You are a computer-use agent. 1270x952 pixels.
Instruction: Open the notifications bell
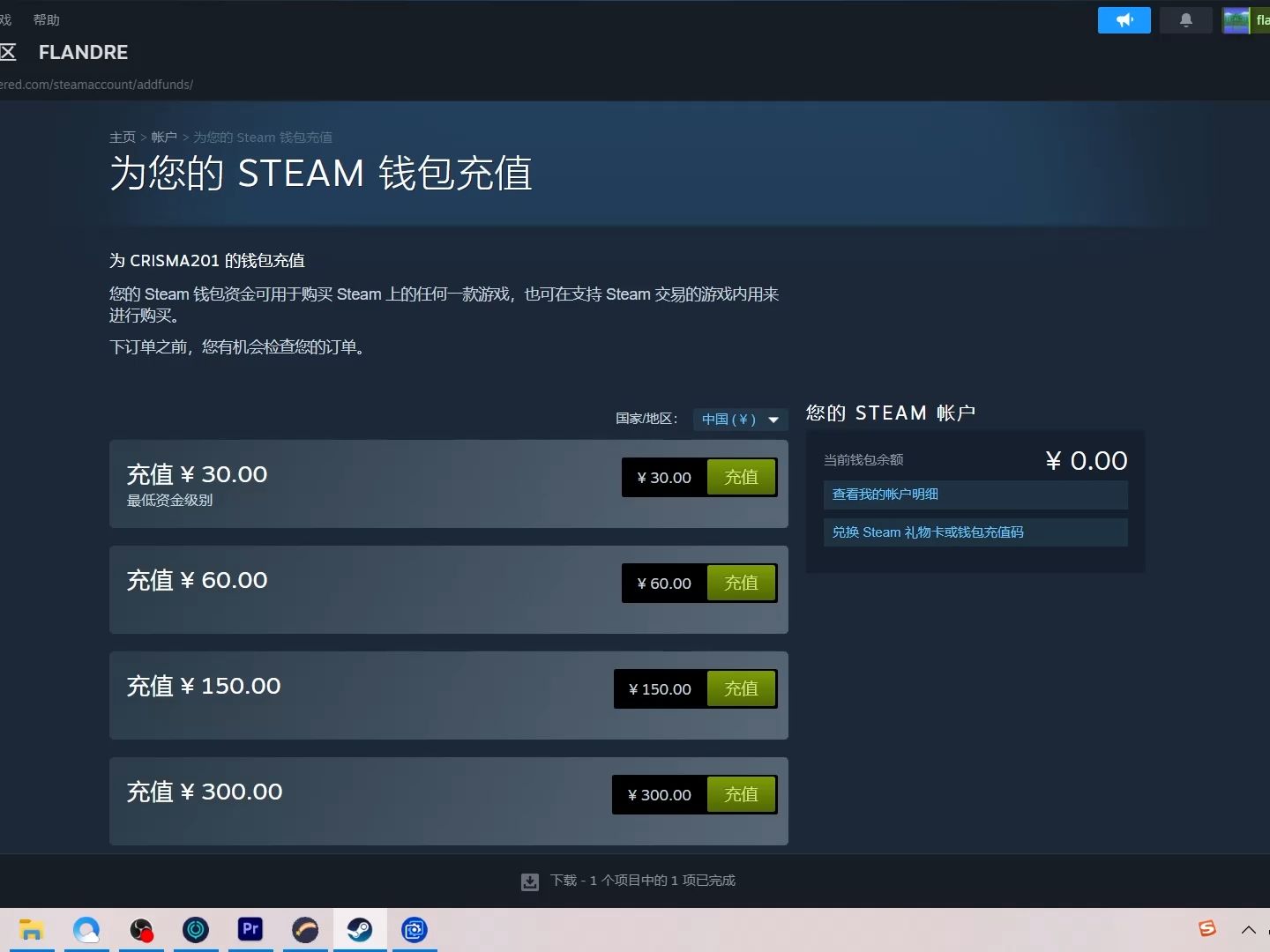pyautogui.click(x=1186, y=20)
